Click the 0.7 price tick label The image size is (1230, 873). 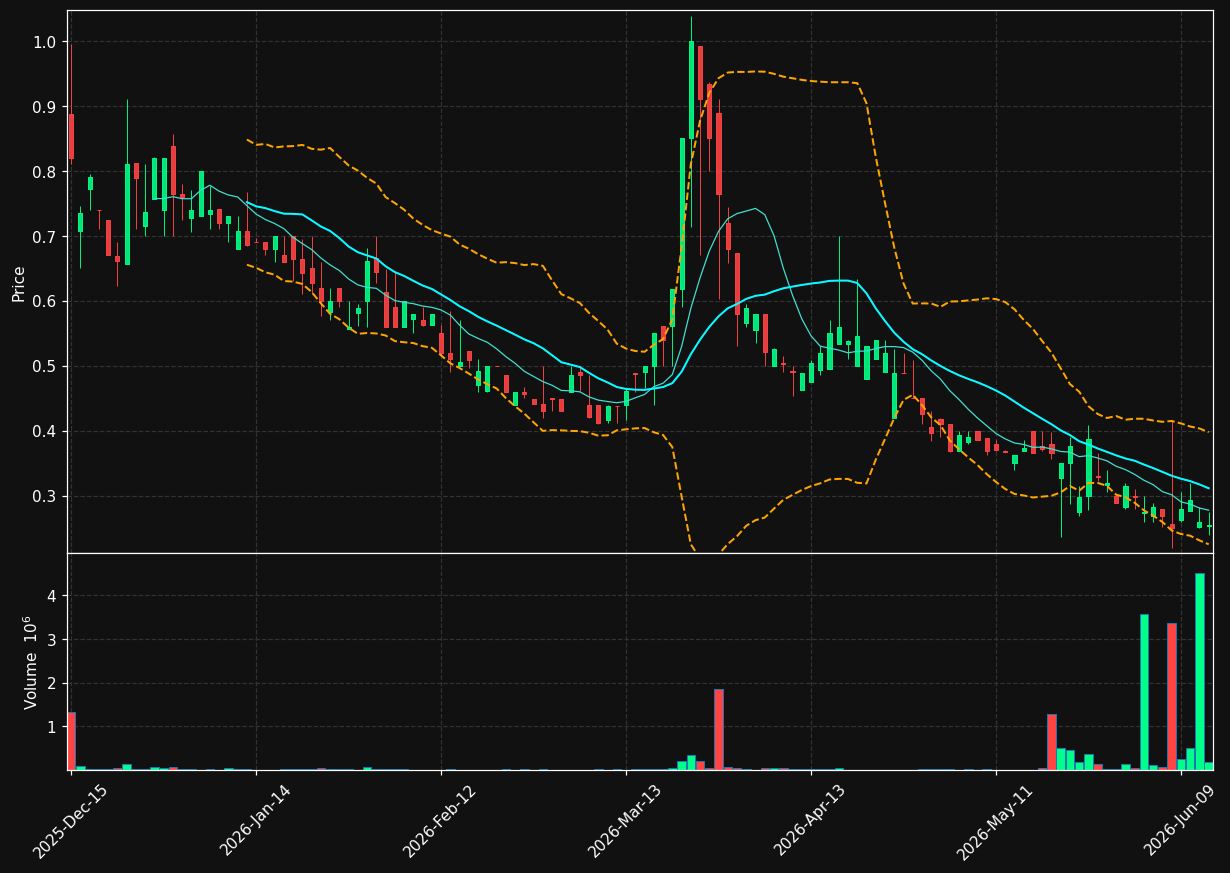tap(45, 237)
